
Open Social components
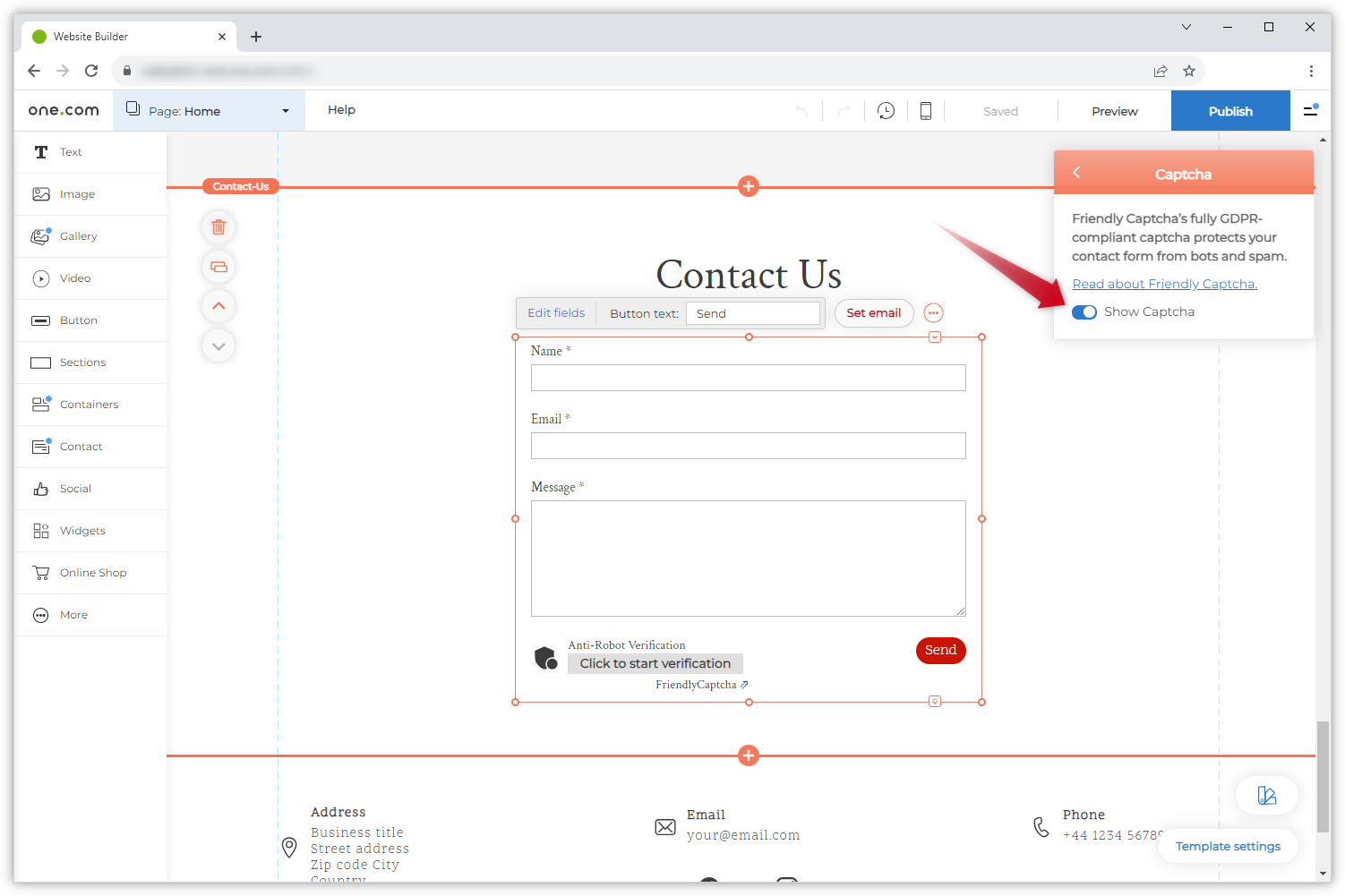pos(90,489)
